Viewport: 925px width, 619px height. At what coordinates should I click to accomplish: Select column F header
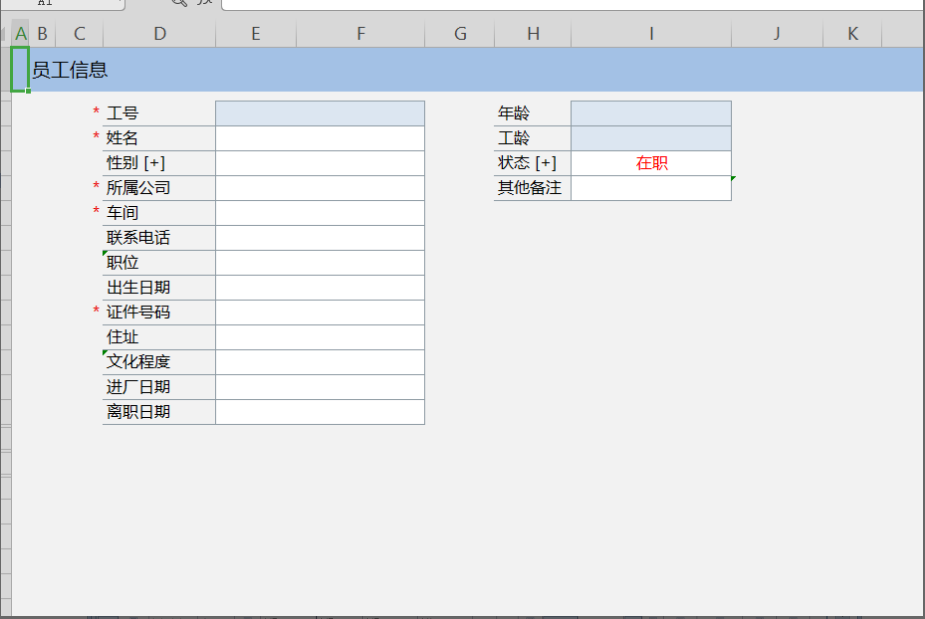(x=360, y=34)
